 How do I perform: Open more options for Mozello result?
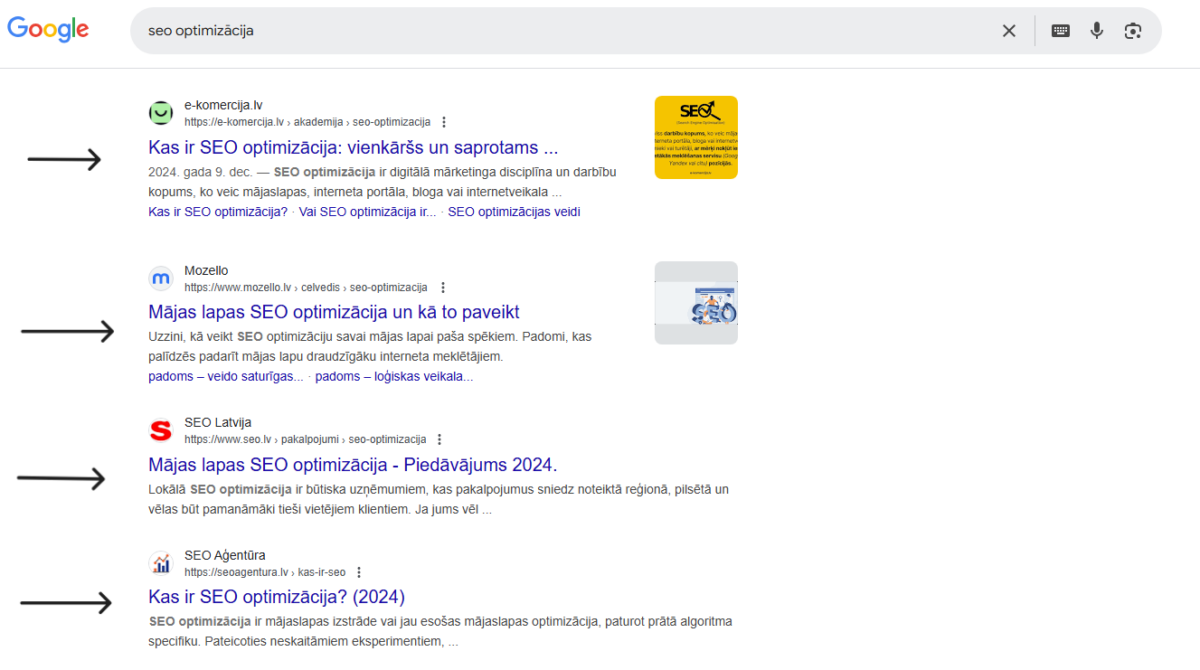(x=443, y=287)
